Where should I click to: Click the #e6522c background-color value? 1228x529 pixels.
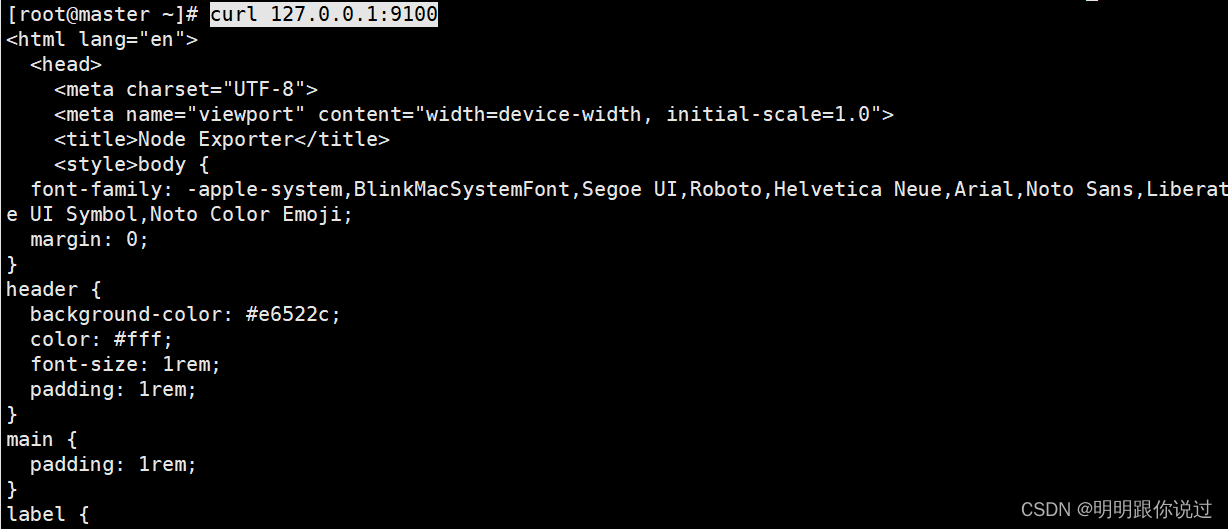tap(294, 314)
